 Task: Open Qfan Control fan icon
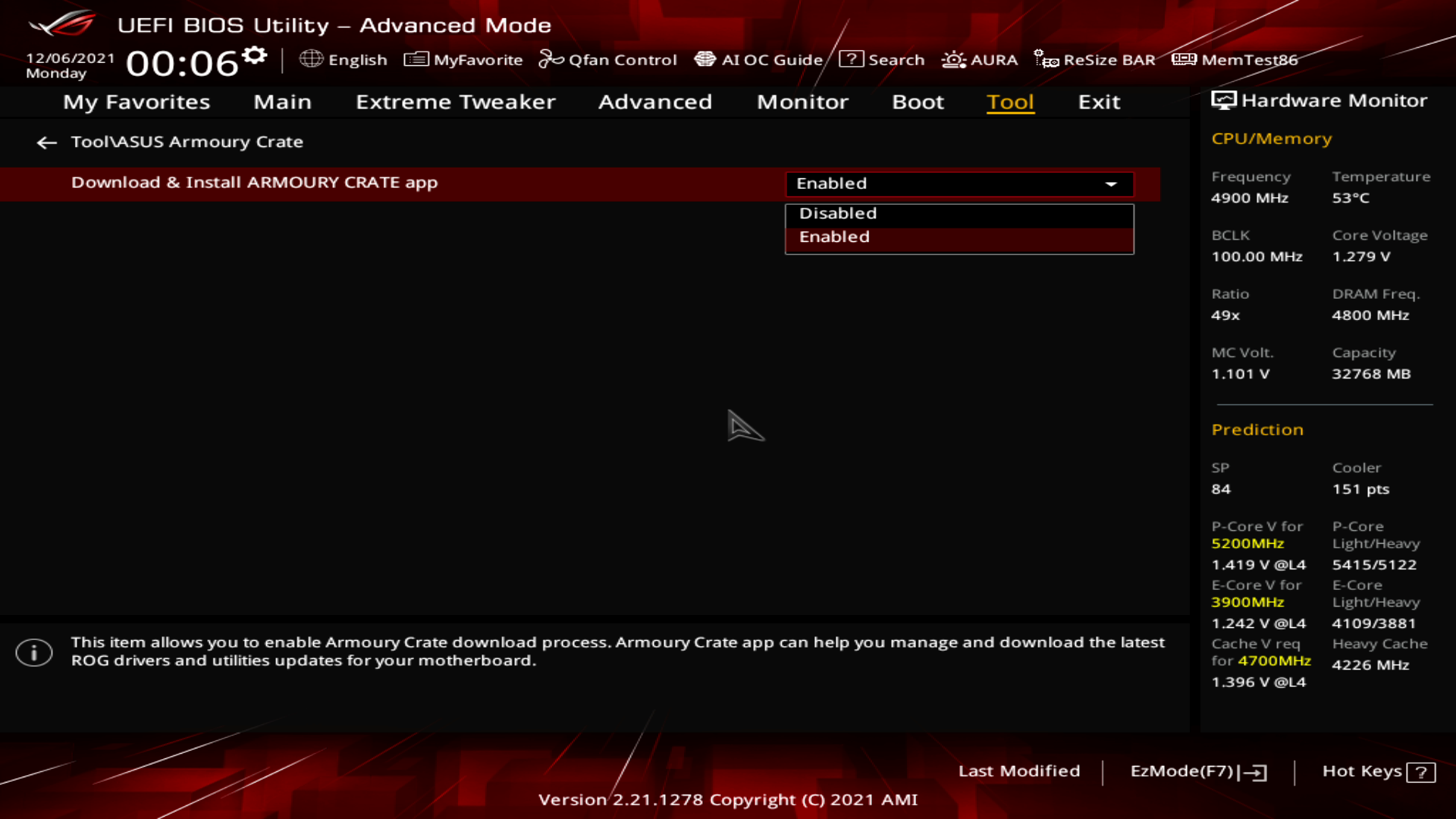[x=551, y=59]
